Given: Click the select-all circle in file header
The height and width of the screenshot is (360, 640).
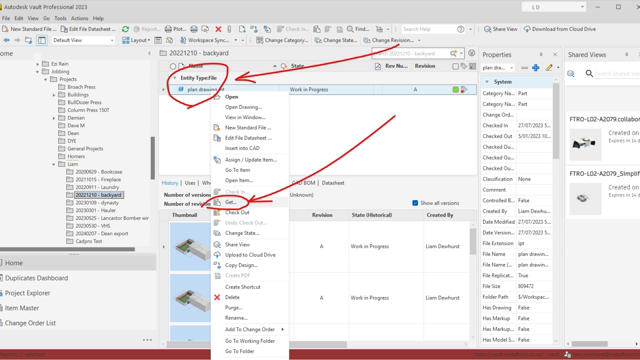Looking at the screenshot, I should tap(173, 66).
